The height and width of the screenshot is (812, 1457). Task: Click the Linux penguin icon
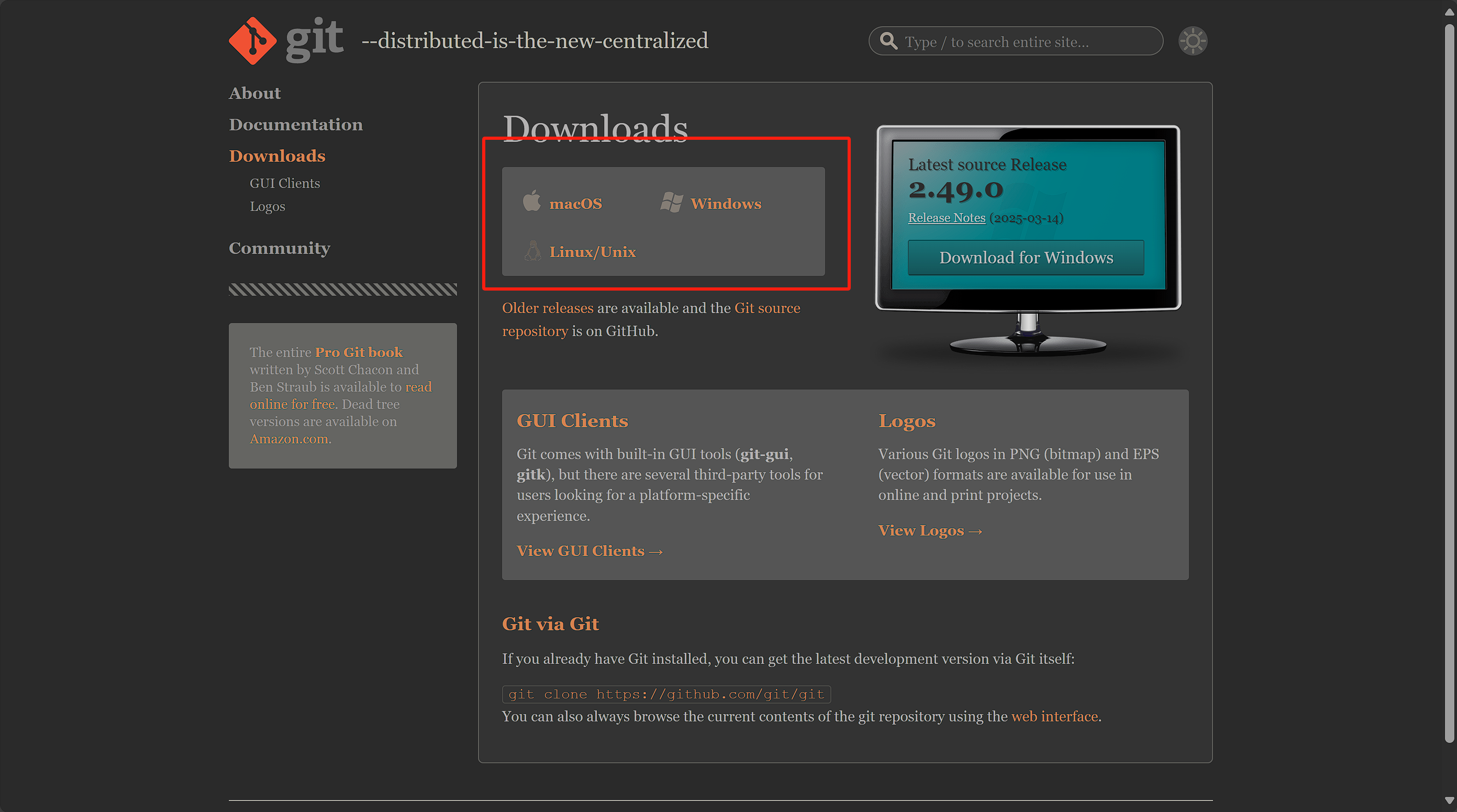click(x=532, y=251)
